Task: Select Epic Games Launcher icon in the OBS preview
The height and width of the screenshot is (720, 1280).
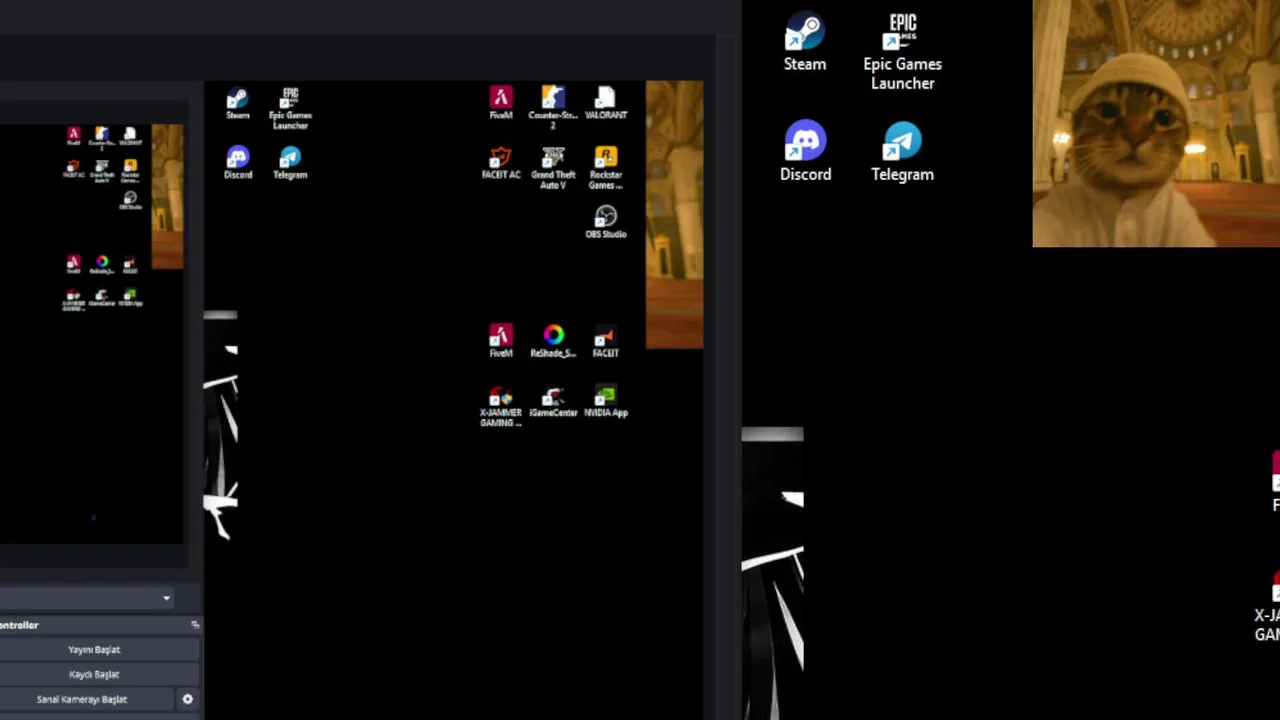Action: pyautogui.click(x=290, y=108)
